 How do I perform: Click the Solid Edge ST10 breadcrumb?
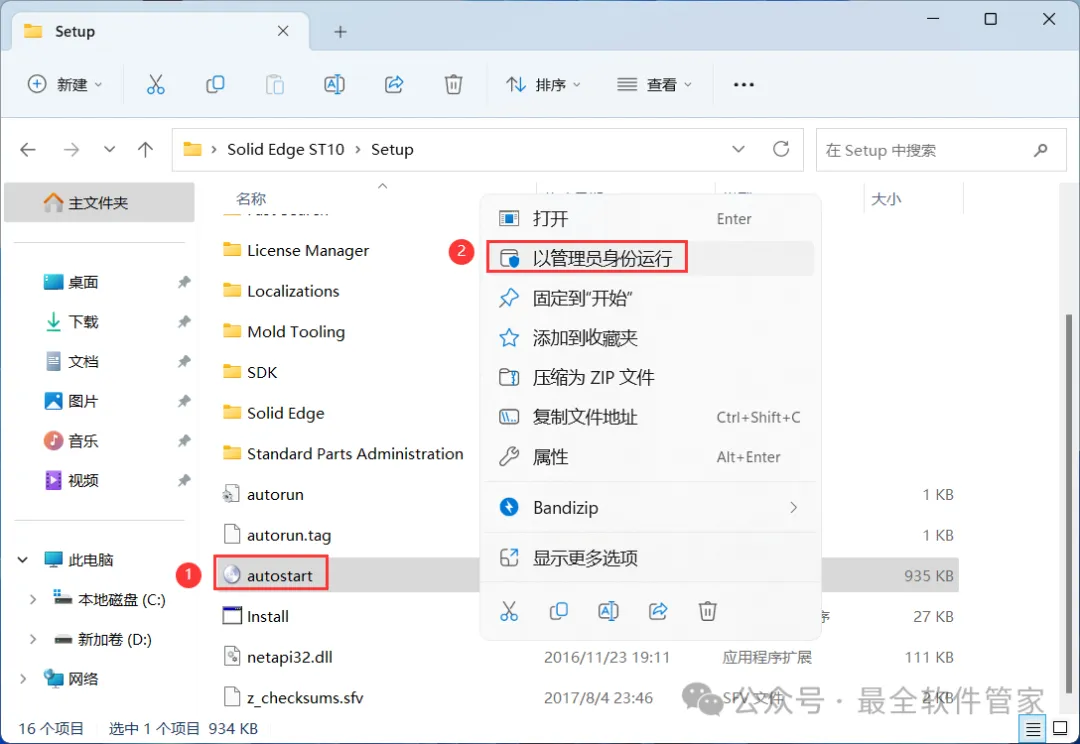[x=285, y=149]
